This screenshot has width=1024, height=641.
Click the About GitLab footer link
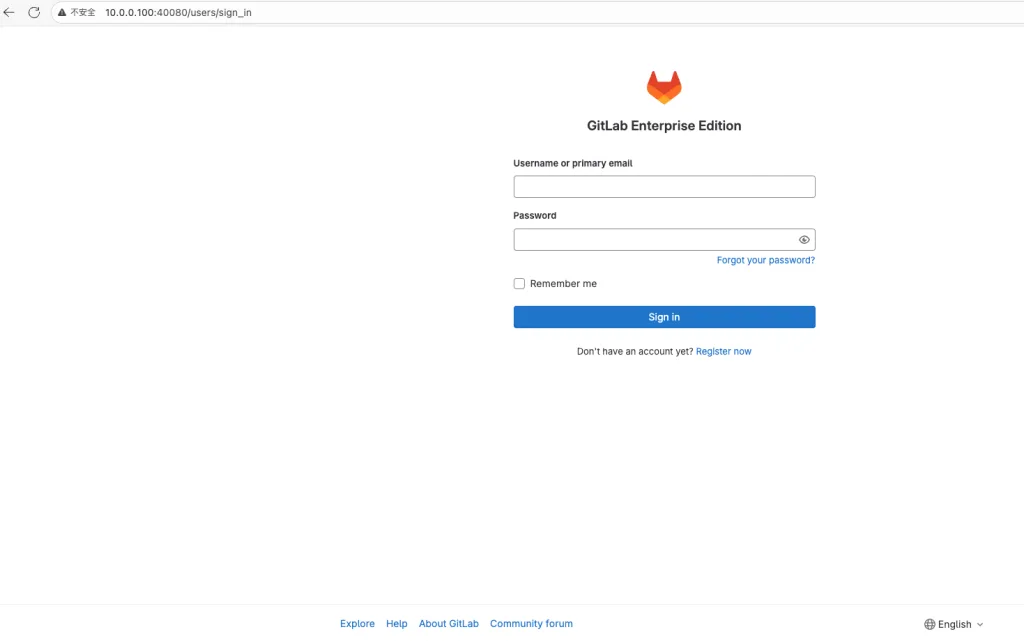448,623
